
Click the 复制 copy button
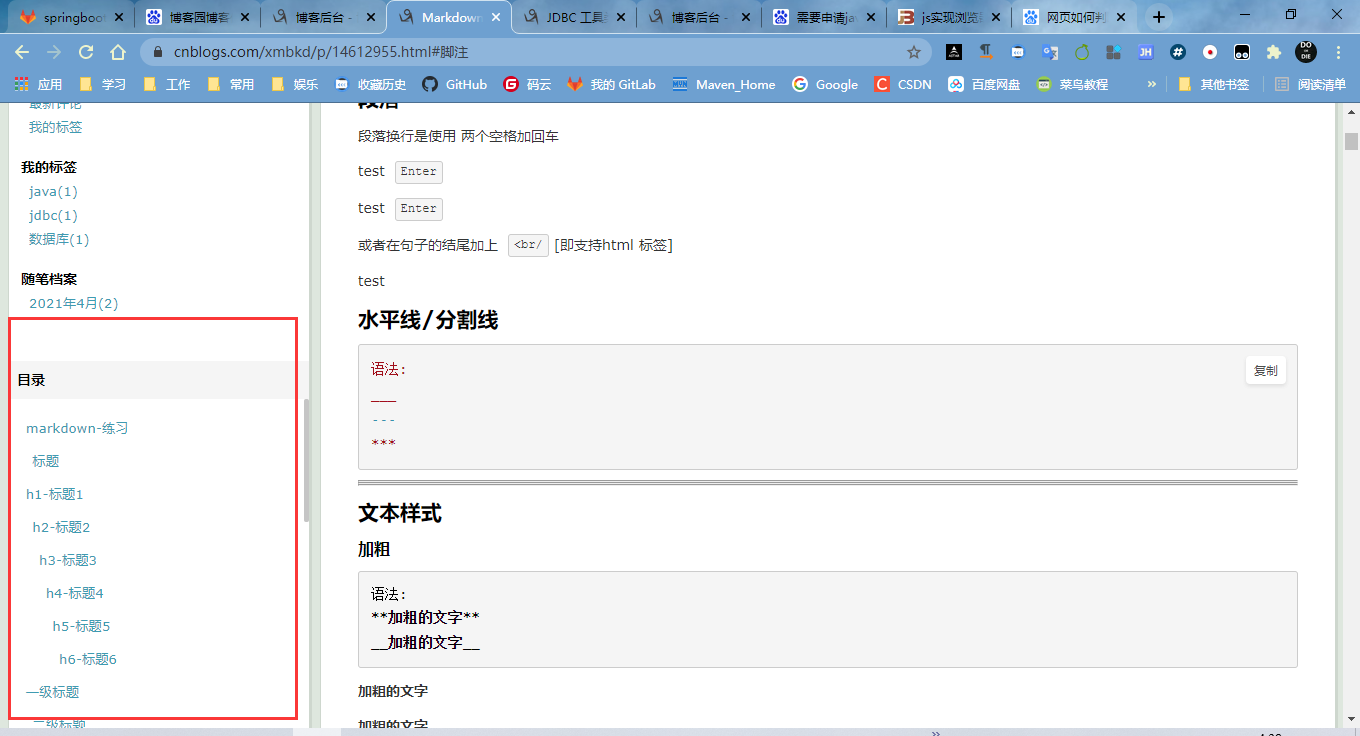(1265, 370)
